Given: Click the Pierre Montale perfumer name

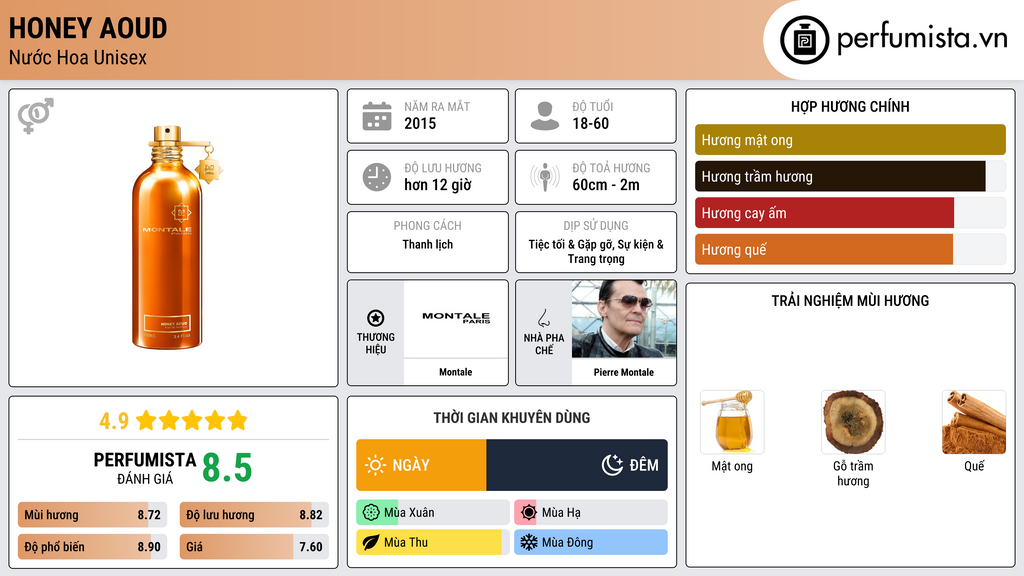Looking at the screenshot, I should 624,372.
